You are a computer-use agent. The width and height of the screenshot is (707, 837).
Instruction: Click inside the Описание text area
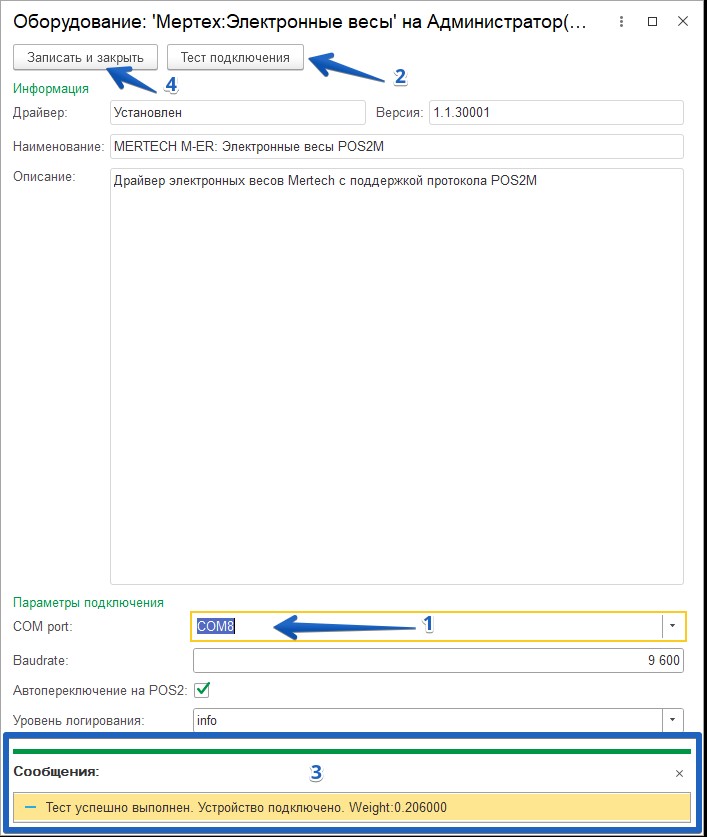click(396, 380)
